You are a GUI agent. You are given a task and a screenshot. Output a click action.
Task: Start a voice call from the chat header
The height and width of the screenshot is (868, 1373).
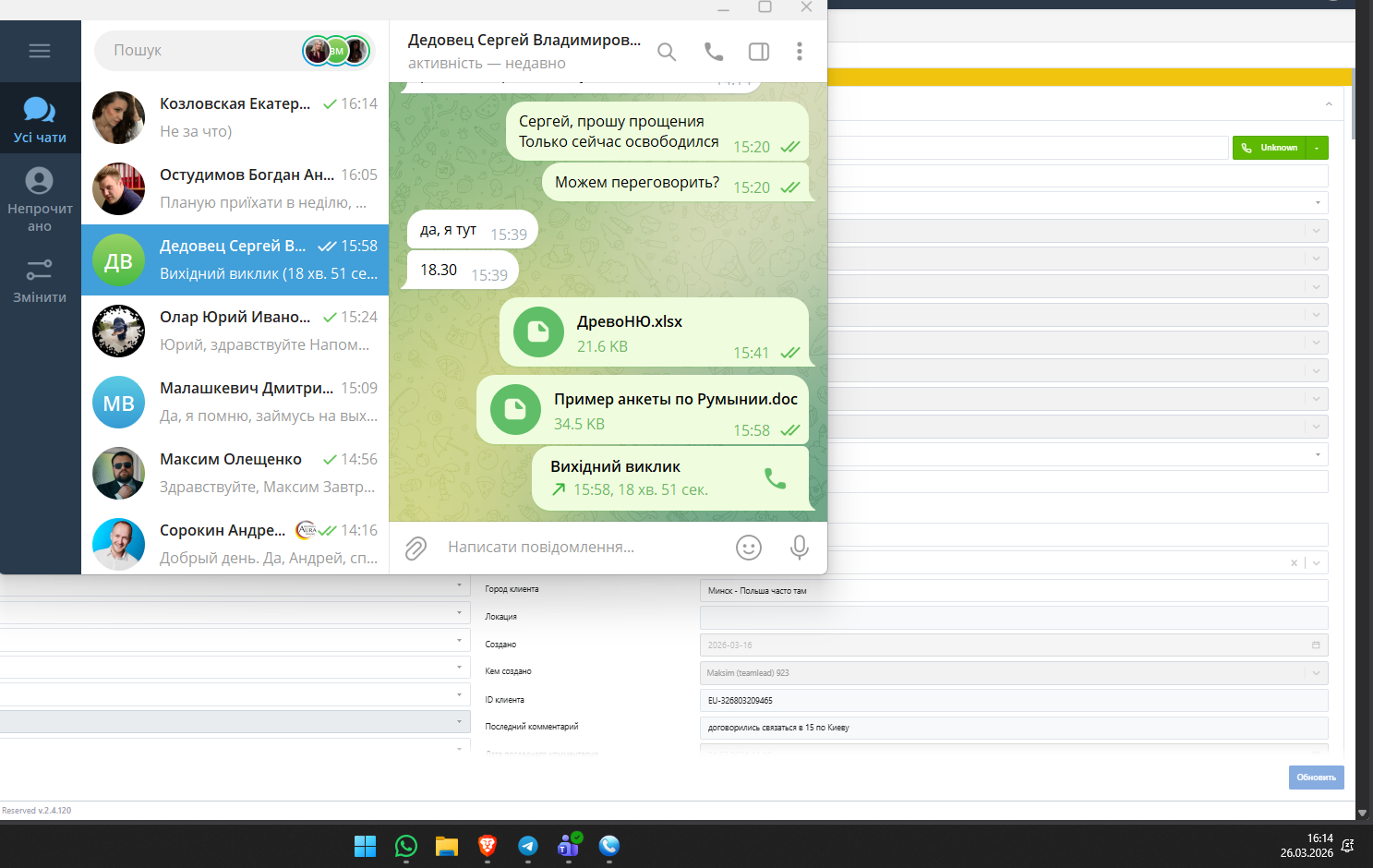[x=714, y=52]
